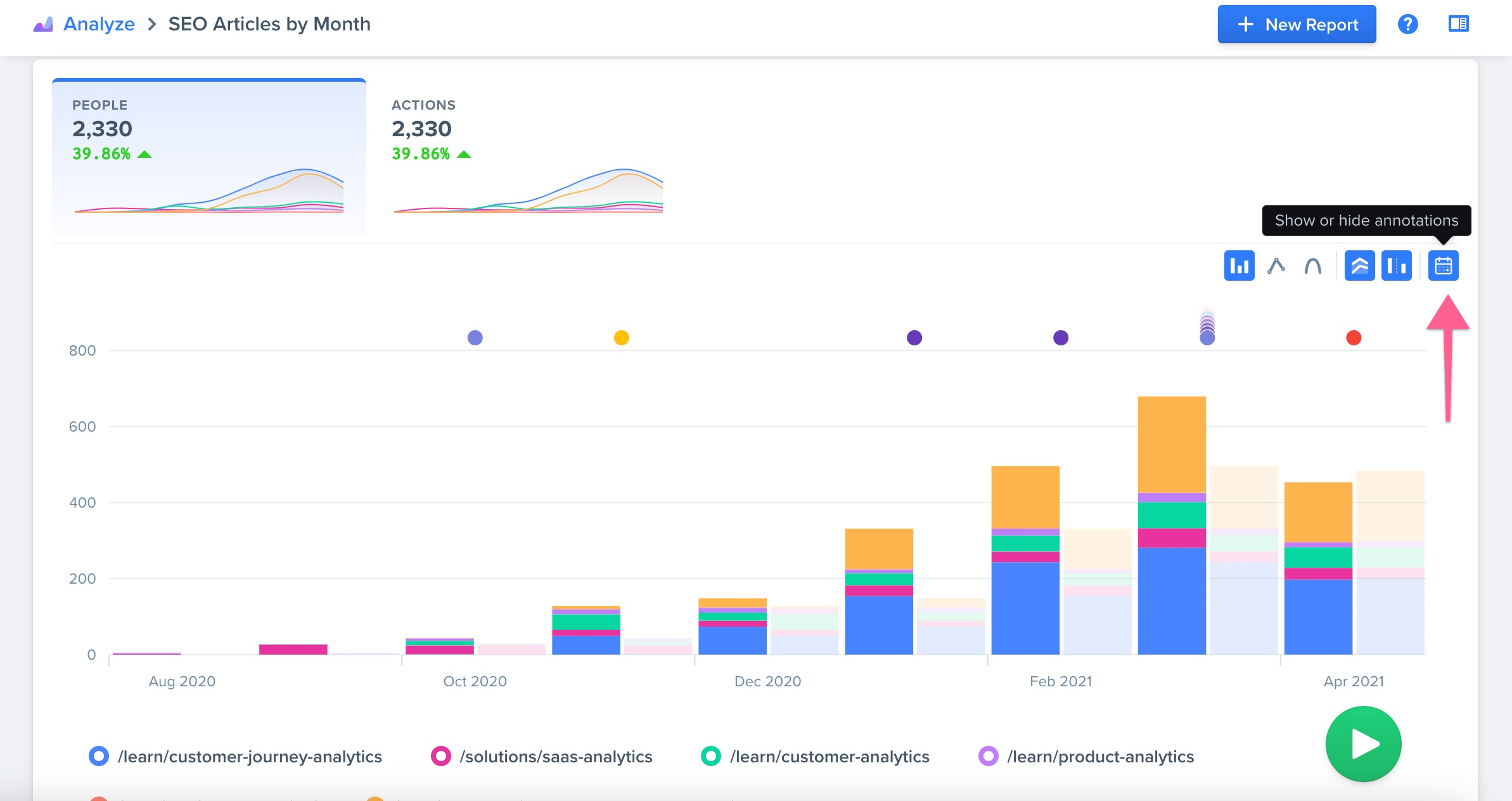
Task: Toggle /learn/customer-journey-analytics legend series
Action: click(236, 756)
